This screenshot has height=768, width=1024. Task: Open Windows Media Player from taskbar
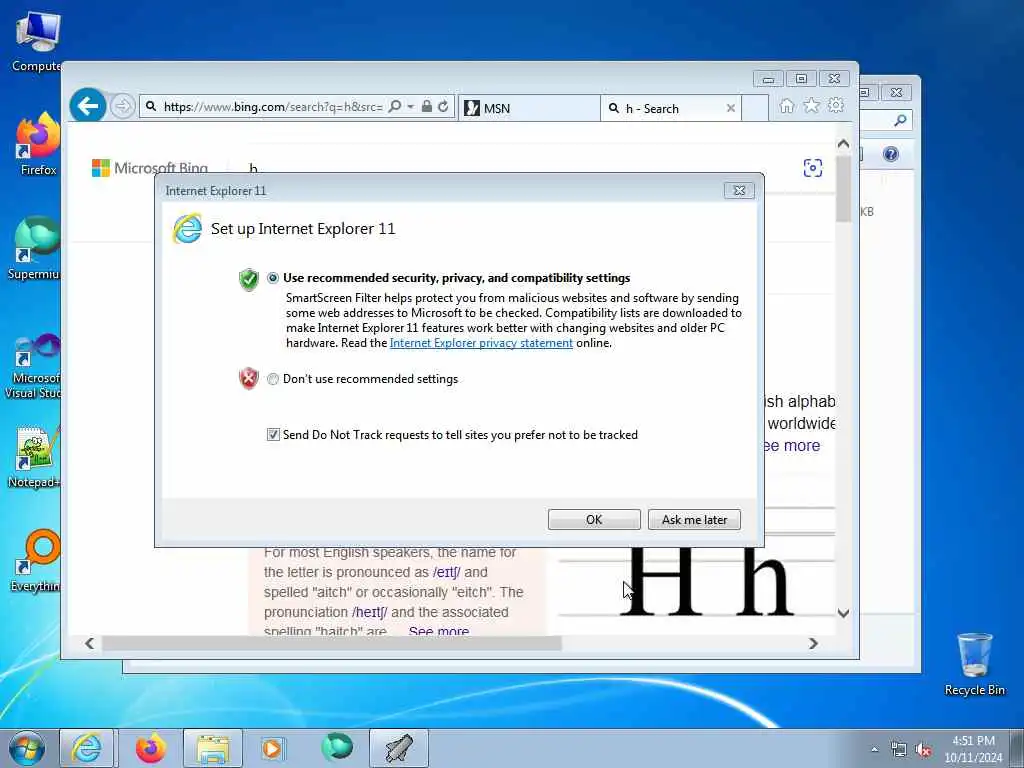[x=272, y=748]
